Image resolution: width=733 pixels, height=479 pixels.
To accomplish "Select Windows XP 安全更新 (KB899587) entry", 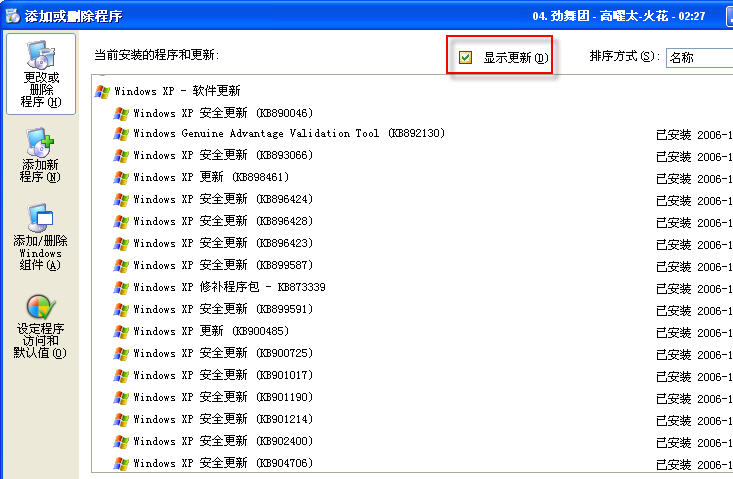I will [x=223, y=265].
